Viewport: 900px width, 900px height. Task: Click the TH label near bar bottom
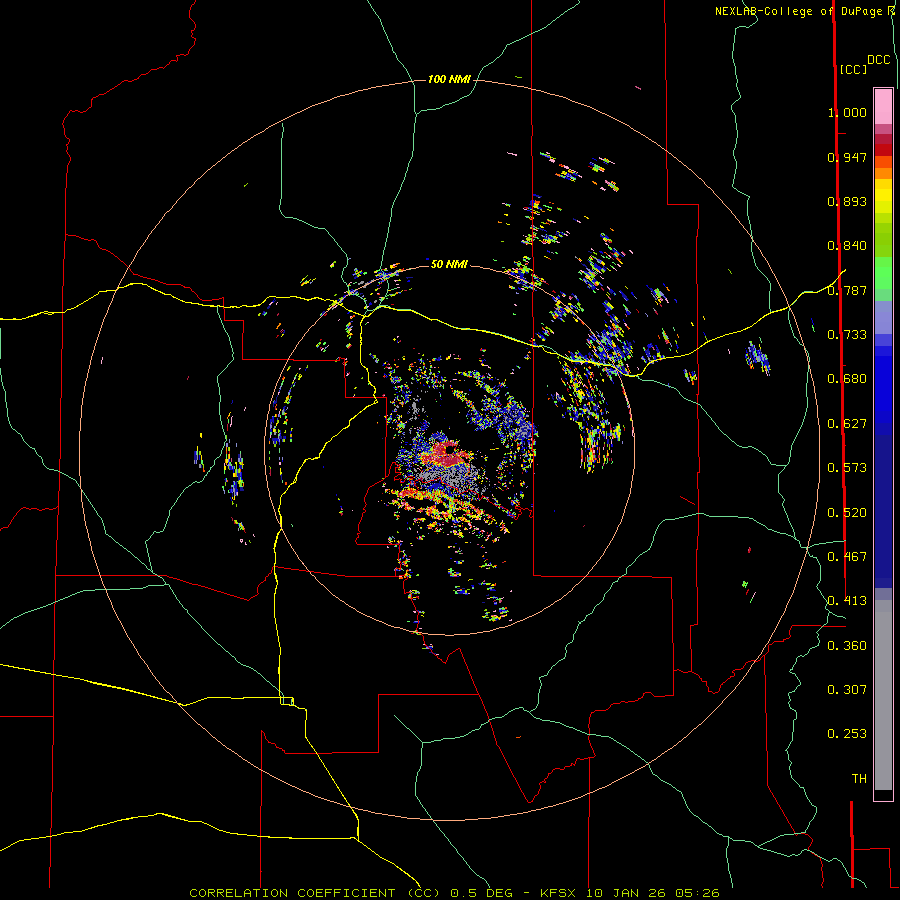859,779
